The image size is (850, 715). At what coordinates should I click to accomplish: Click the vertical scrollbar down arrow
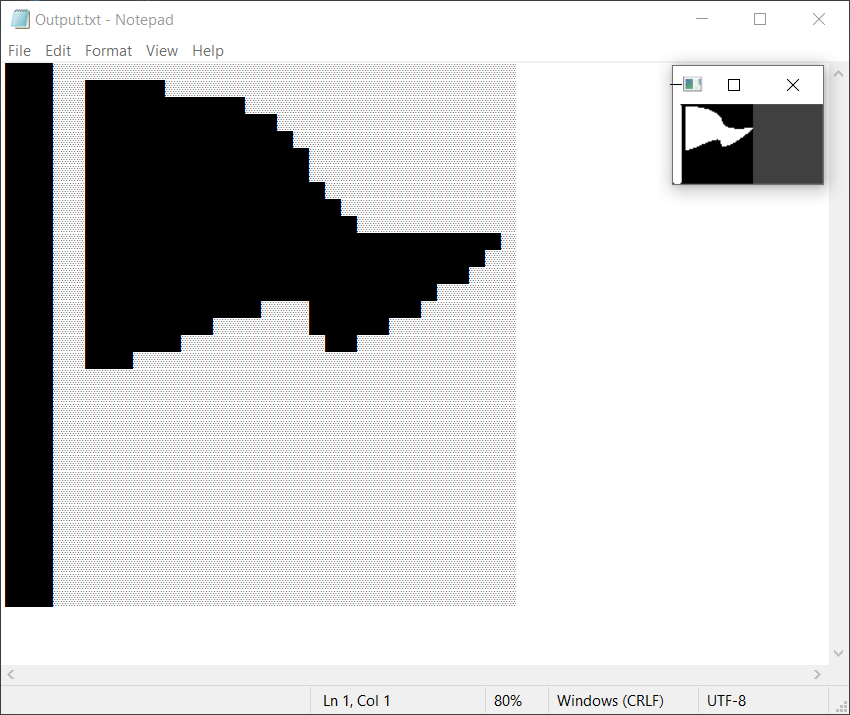838,653
